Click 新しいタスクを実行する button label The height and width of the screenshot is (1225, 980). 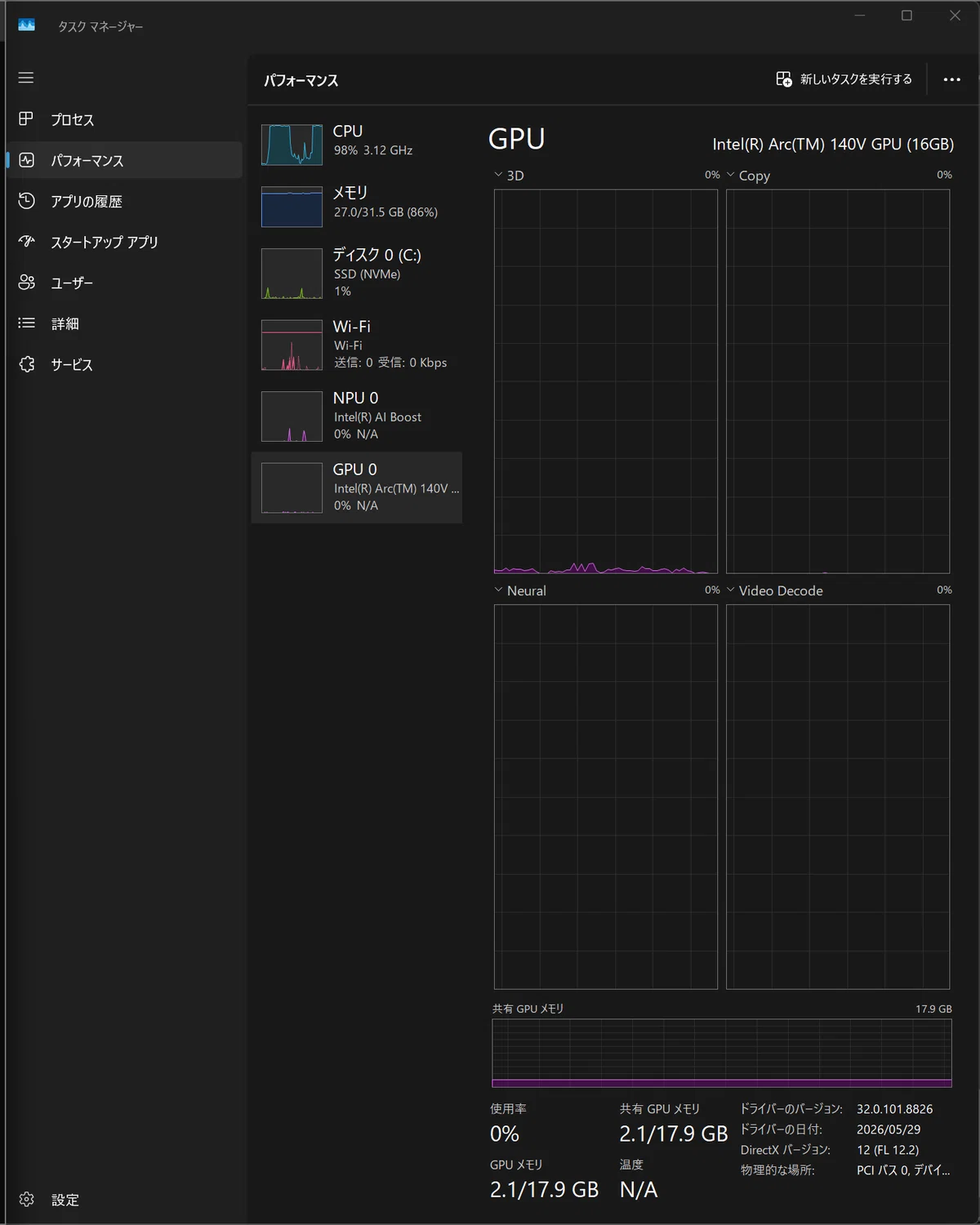tap(856, 79)
